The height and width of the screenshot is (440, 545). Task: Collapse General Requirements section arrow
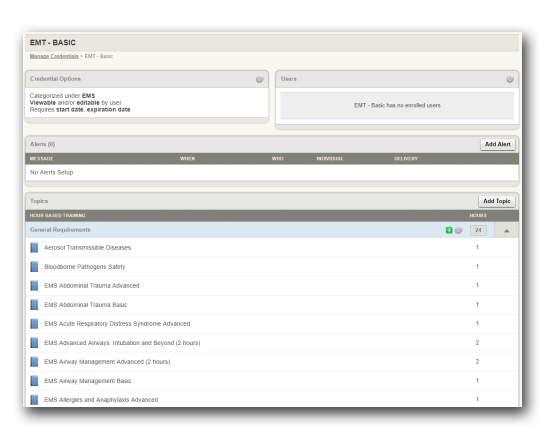click(x=507, y=230)
